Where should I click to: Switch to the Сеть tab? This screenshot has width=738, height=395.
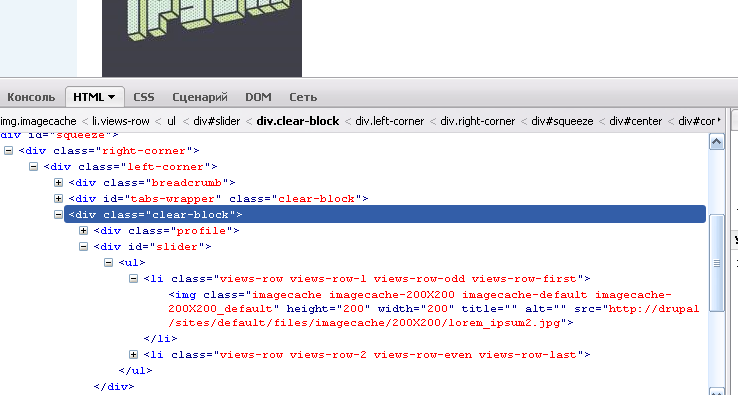point(303,97)
